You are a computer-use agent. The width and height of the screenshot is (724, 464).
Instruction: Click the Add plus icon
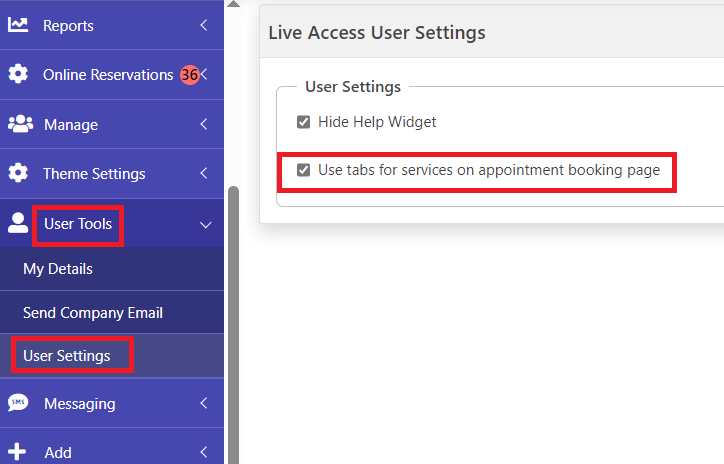point(17,452)
